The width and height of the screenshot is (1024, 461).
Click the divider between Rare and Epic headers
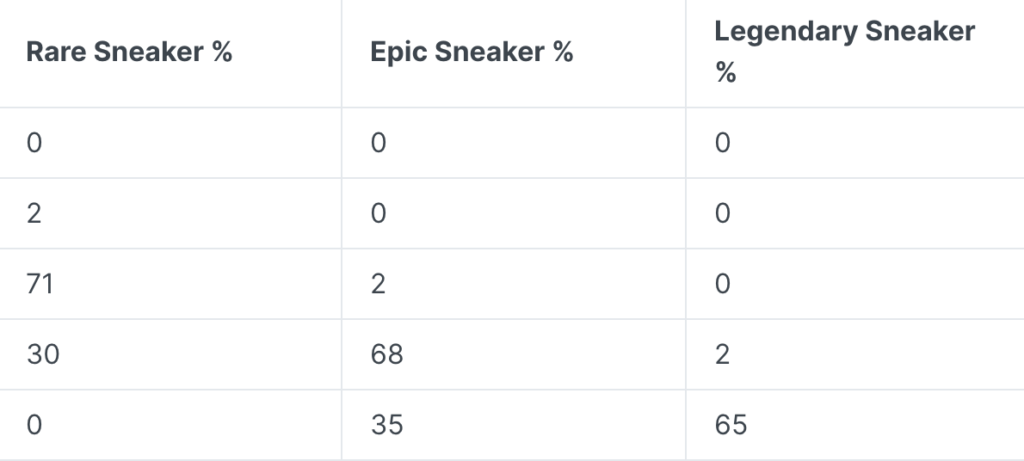pyautogui.click(x=342, y=54)
